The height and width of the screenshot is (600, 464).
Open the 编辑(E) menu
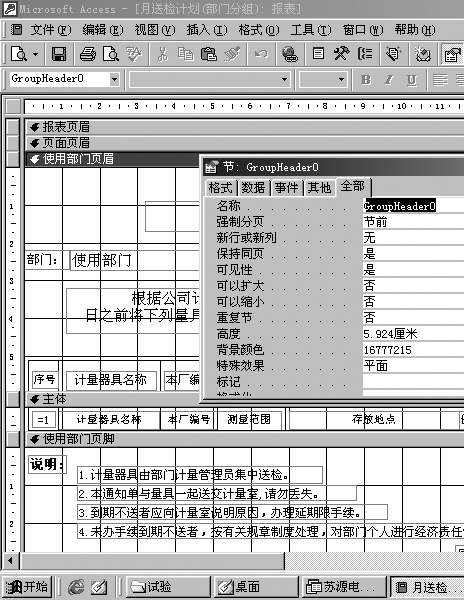103,30
